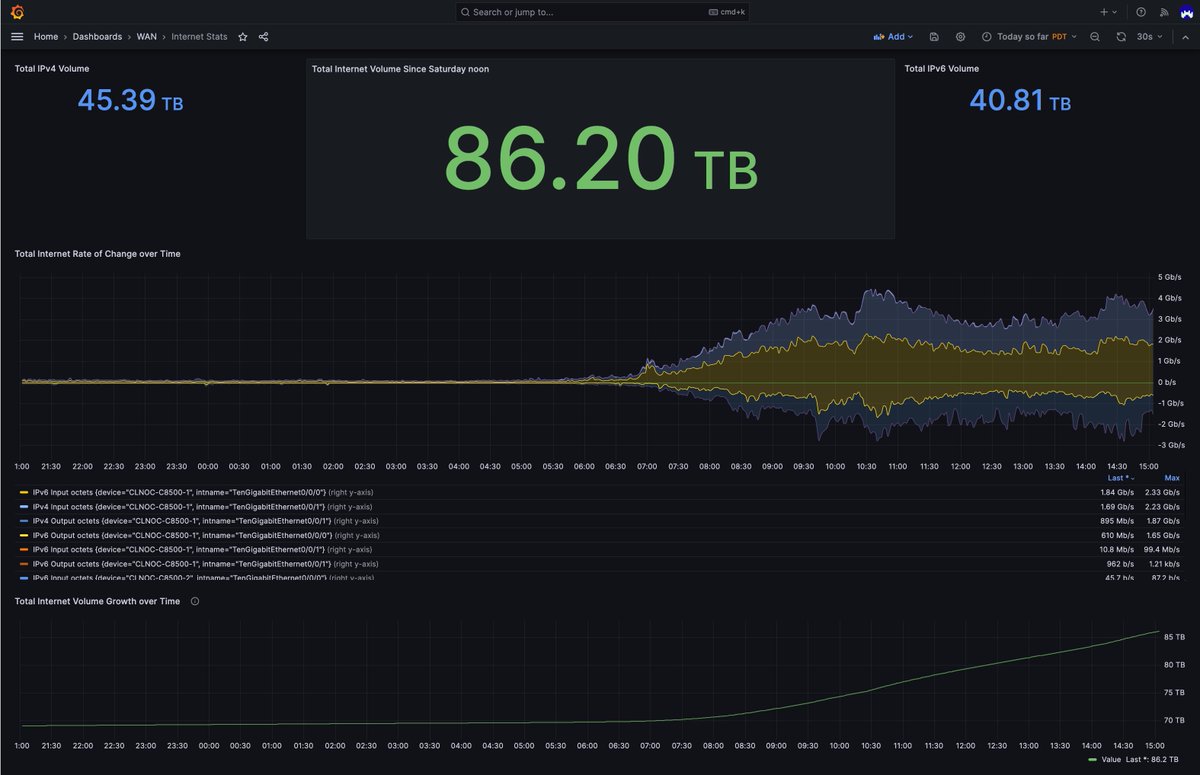Toggle IPv6 Output octets TenGigabitEthernet0/0/1 series
This screenshot has height=775, width=1200.
point(182,564)
